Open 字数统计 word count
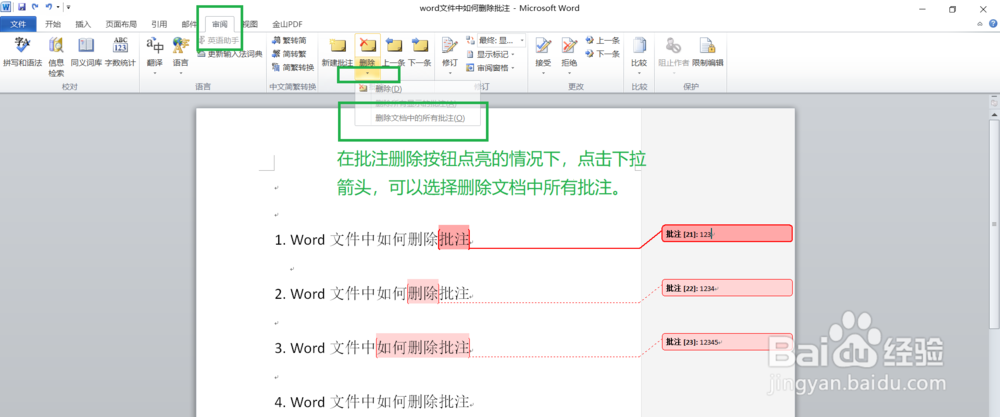 pyautogui.click(x=120, y=53)
